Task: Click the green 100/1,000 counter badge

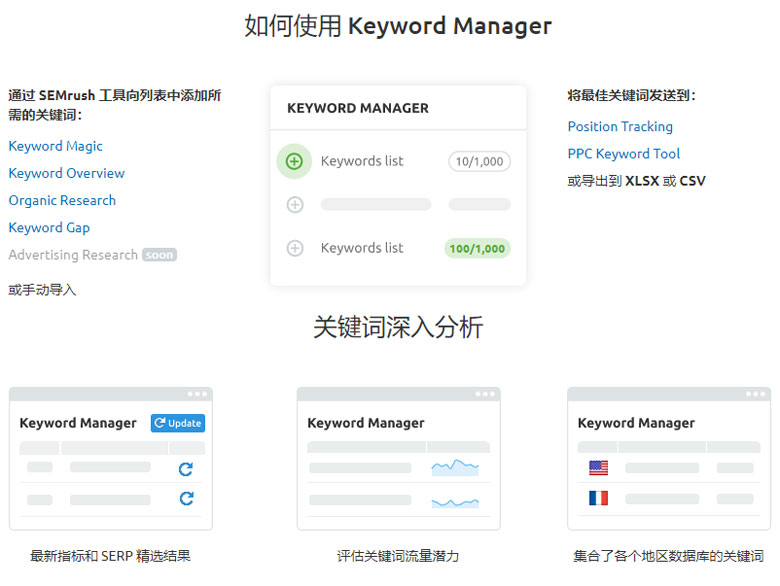Action: click(x=477, y=248)
